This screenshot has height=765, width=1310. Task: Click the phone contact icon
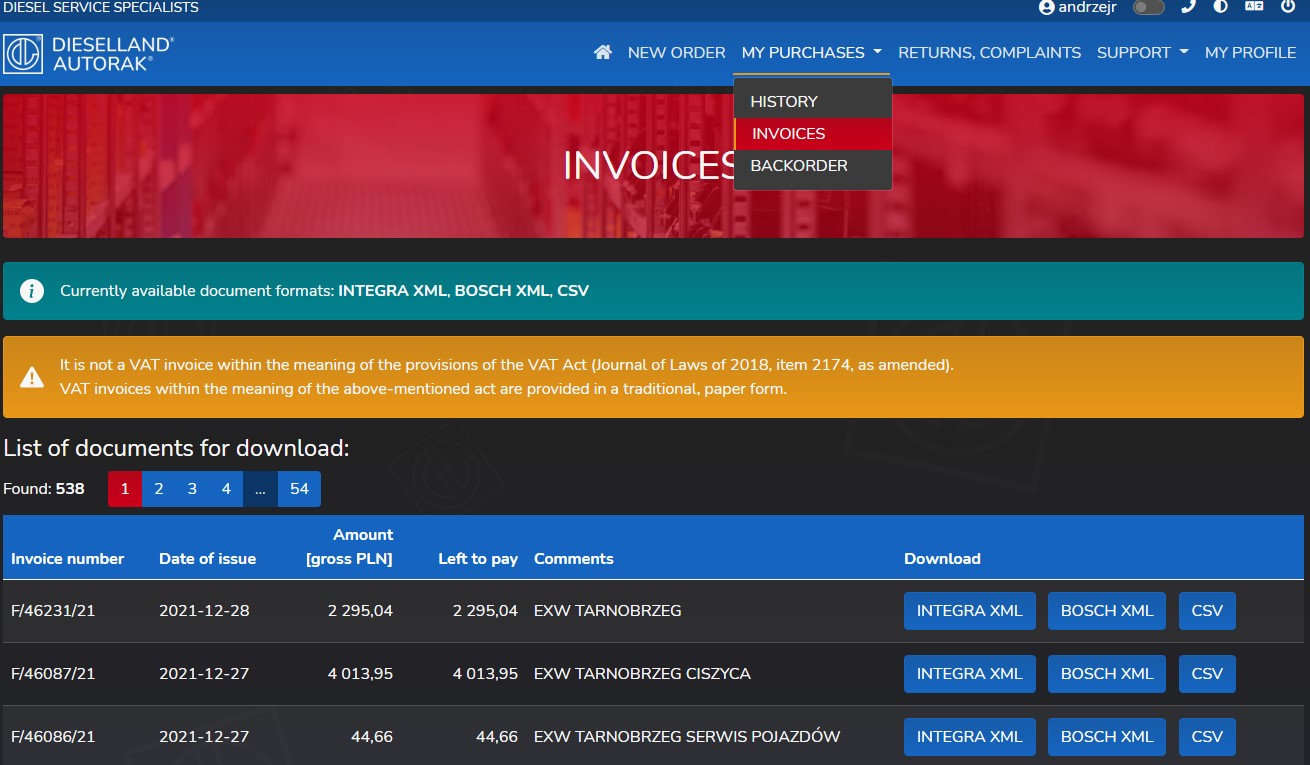(1188, 7)
